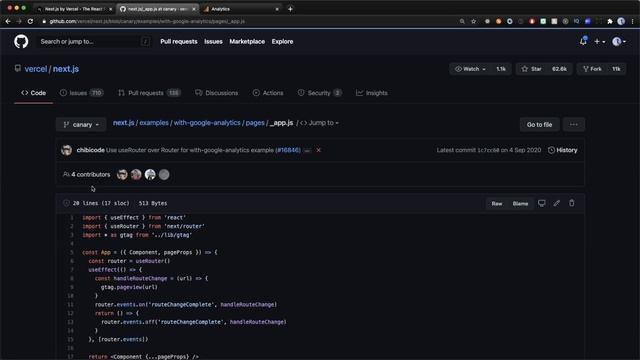Viewport: 640px width, 360px height.
Task: Open the three-dots file options menu
Action: (x=573, y=124)
